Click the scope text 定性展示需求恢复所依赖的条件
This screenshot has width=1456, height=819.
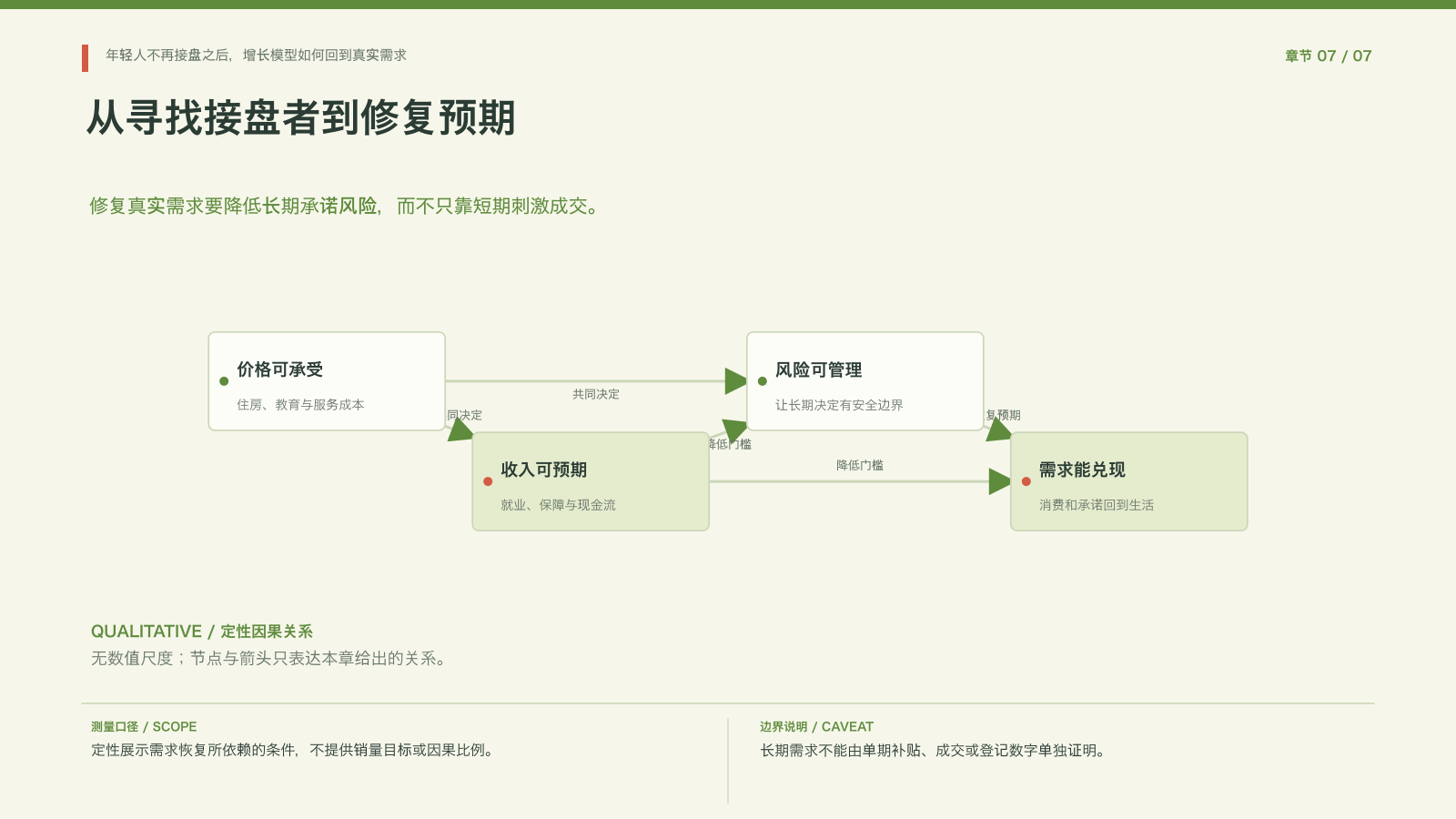click(x=194, y=751)
